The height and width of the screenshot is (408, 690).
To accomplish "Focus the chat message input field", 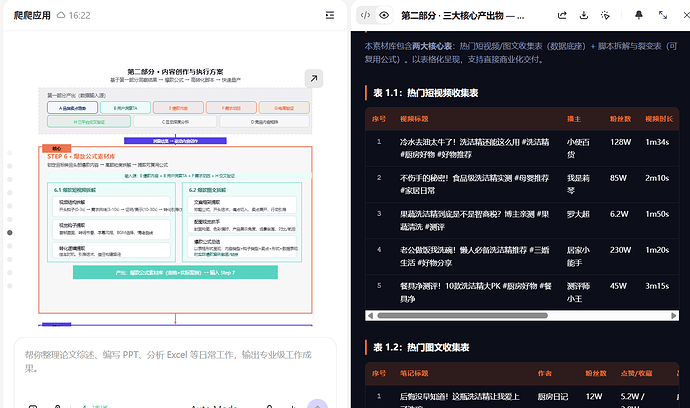I will [175, 361].
